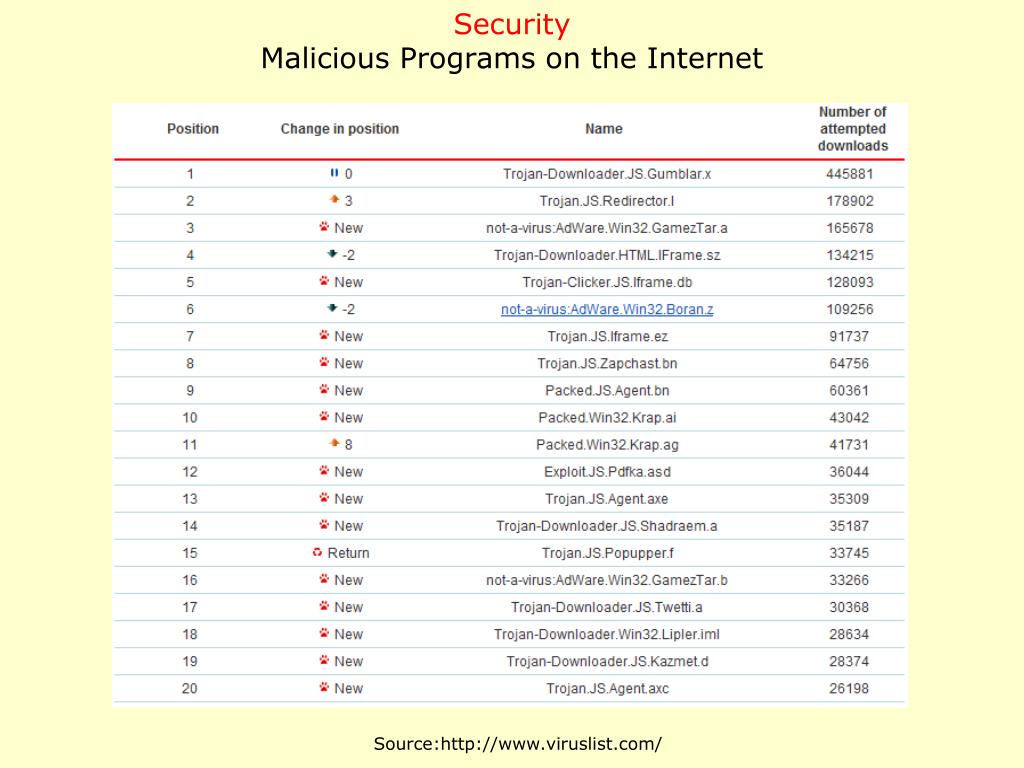This screenshot has width=1024, height=768.
Task: Click the orange up arrow beside Trojan.JS.Redirector.l
Action: [x=334, y=199]
